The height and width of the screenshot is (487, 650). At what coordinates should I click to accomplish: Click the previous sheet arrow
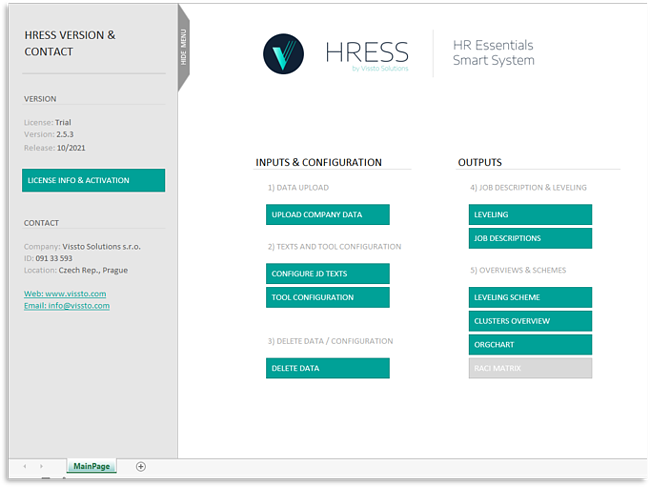[x=25, y=466]
